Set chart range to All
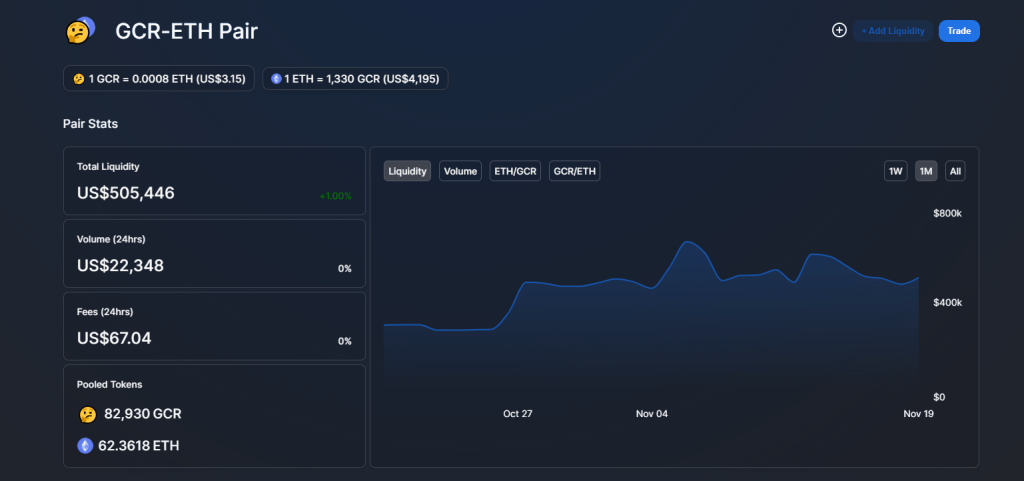This screenshot has height=481, width=1024. [955, 171]
